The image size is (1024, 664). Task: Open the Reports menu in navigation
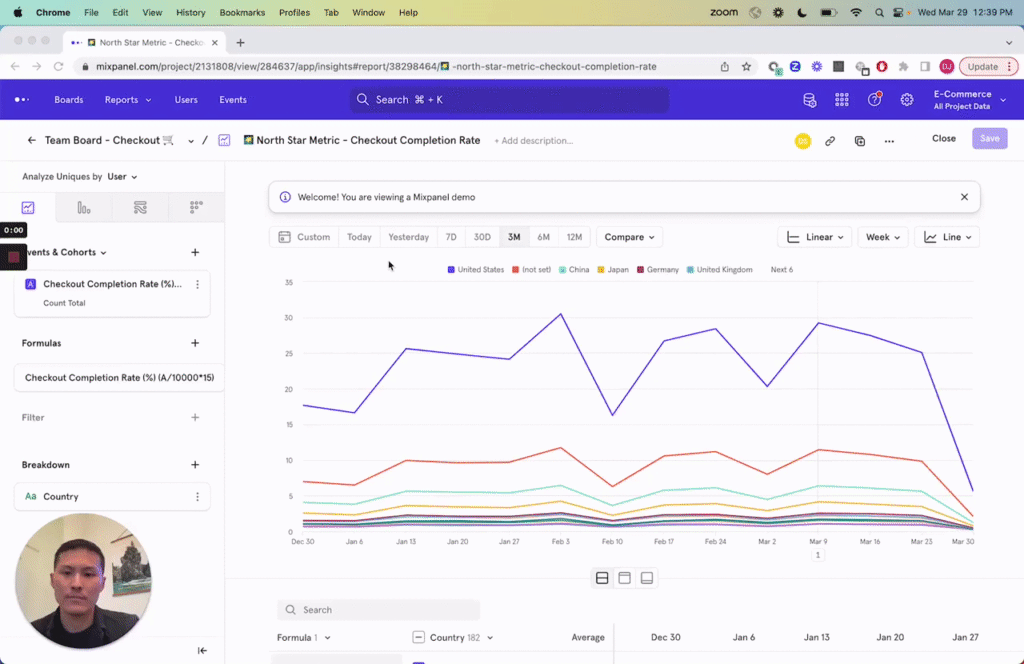click(127, 100)
